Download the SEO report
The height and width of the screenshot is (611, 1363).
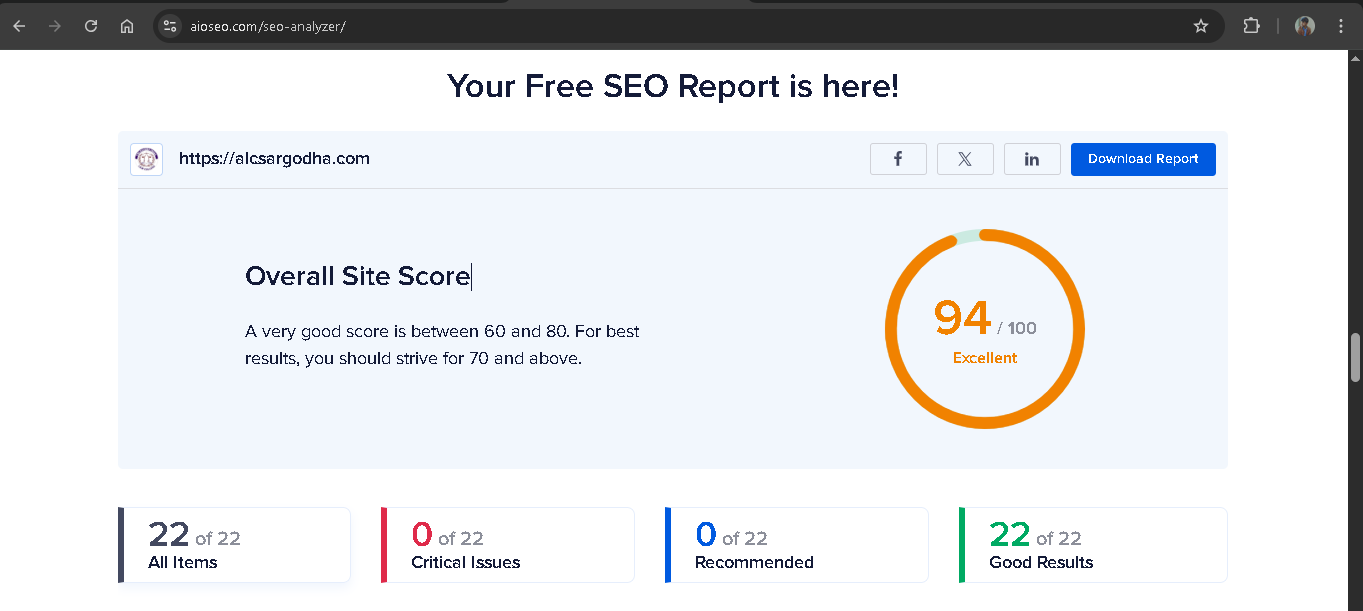pyautogui.click(x=1143, y=159)
